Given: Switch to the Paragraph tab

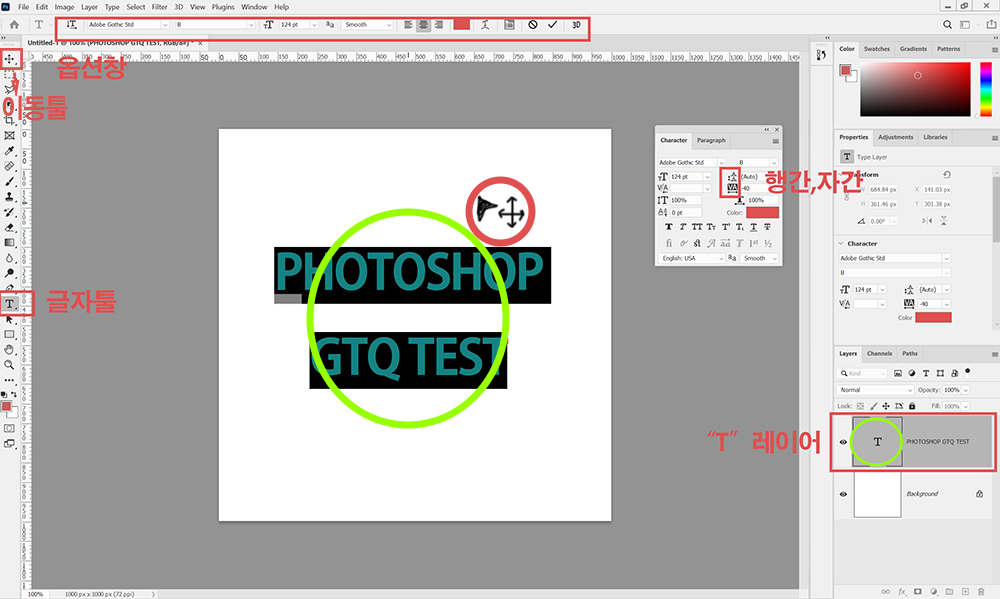Looking at the screenshot, I should point(711,140).
